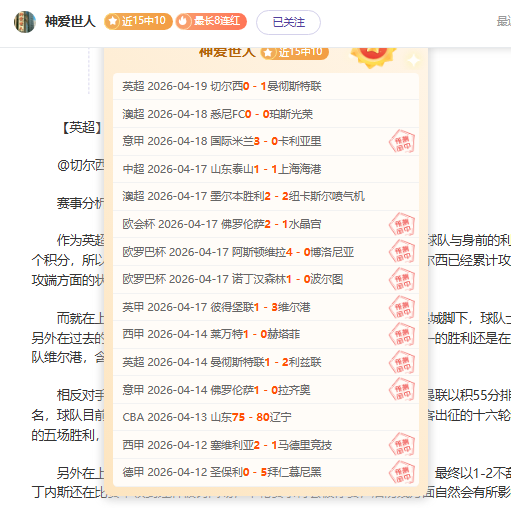This screenshot has height=508, width=511.
Task: Select the 切尔西 vs 曼彻斯特联 match row
Action: [x=266, y=86]
